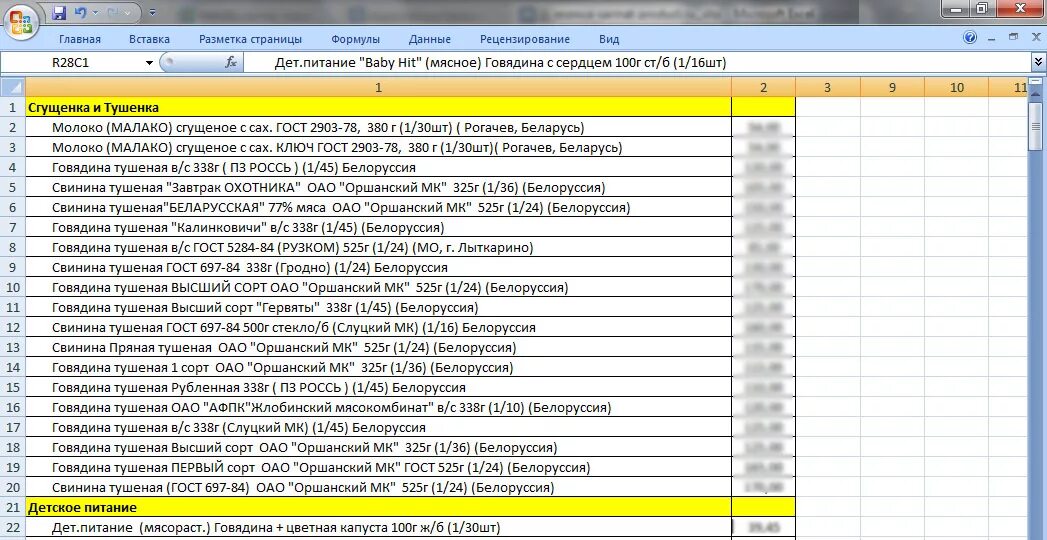Switch to Разметка страницы tab
The image size is (1047, 540).
pos(250,39)
